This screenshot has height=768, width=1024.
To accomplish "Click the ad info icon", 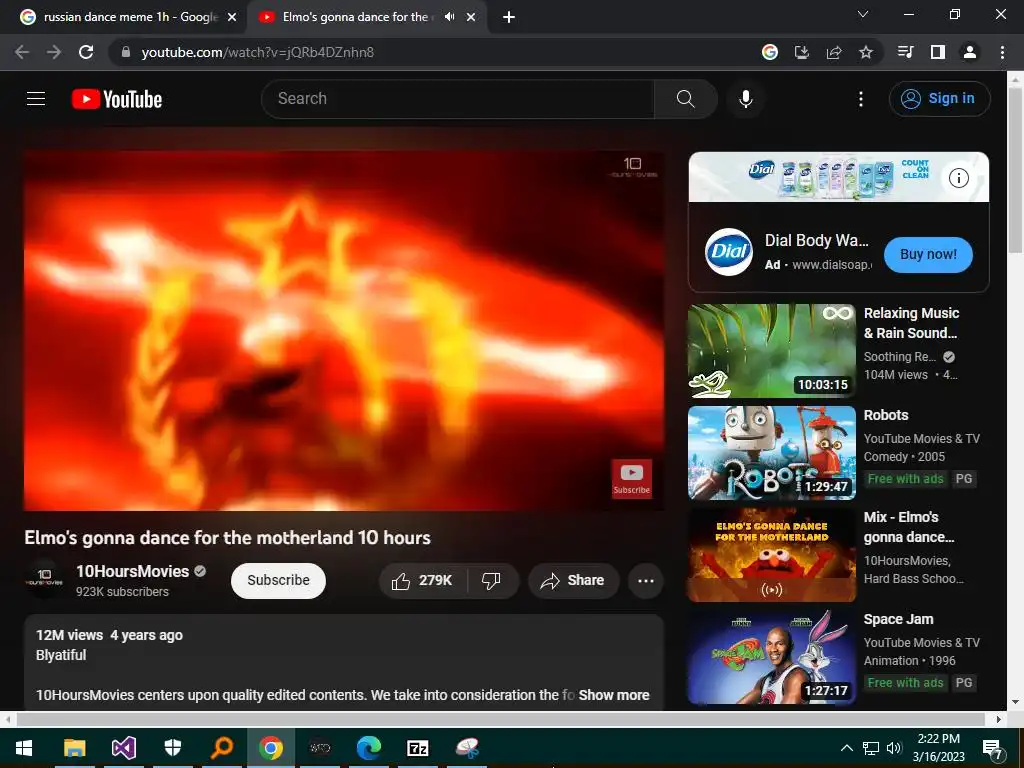I will click(x=959, y=178).
